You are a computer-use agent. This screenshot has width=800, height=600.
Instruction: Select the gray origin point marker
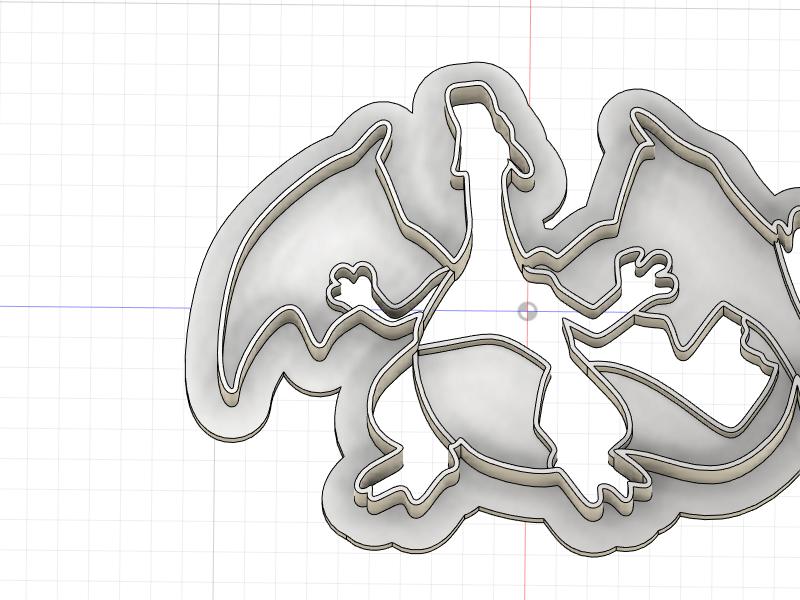pyautogui.click(x=527, y=311)
